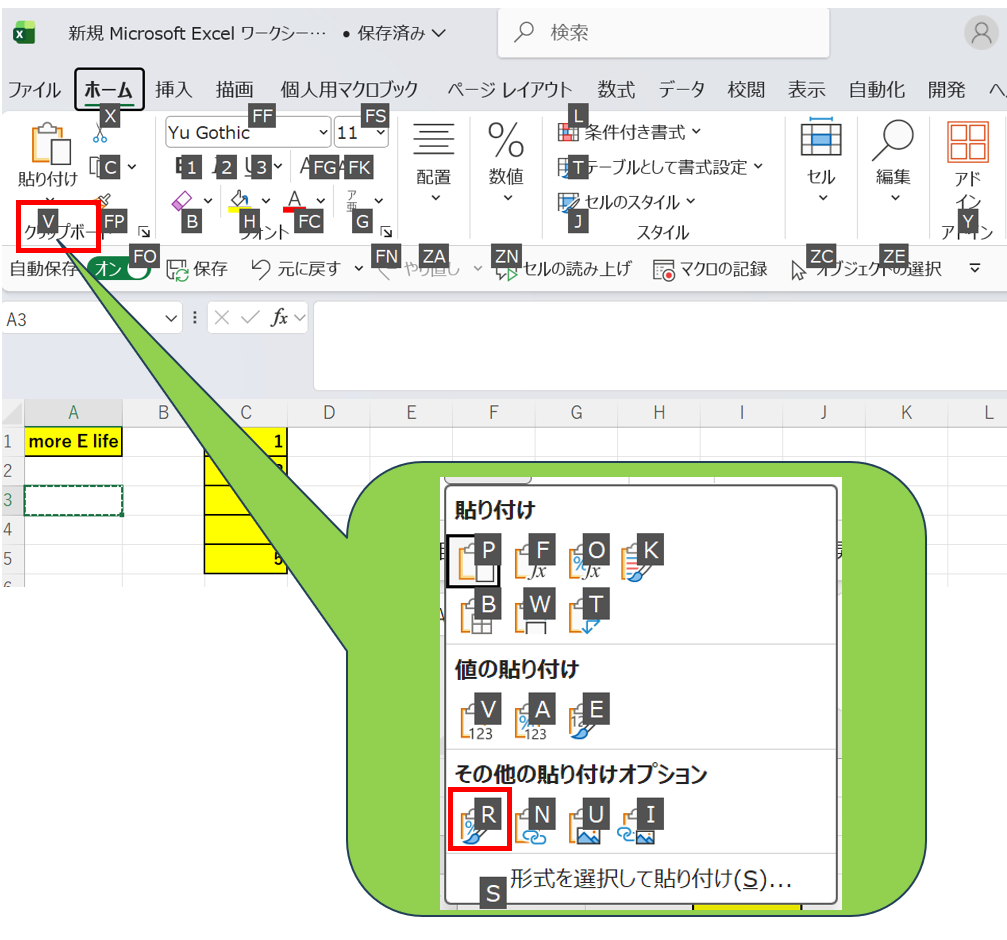Expand the Name Box A3 dropdown

pos(172,319)
